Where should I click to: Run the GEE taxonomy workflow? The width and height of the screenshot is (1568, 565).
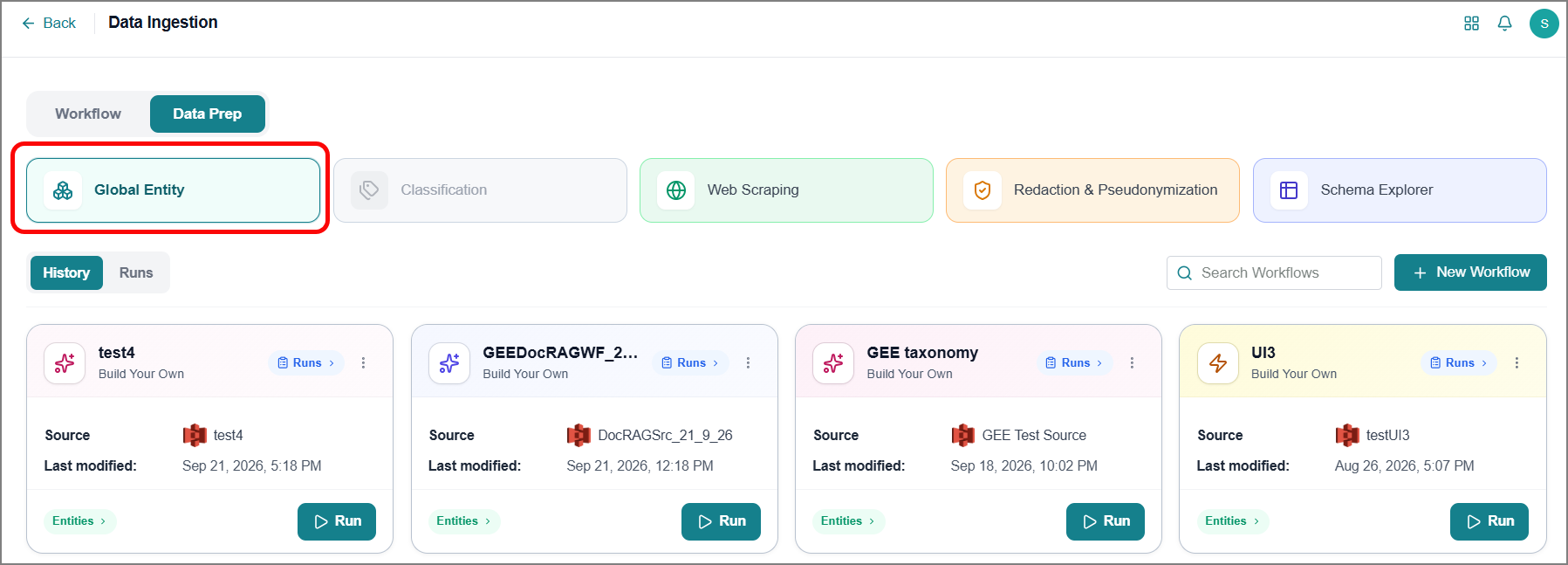pyautogui.click(x=1106, y=521)
